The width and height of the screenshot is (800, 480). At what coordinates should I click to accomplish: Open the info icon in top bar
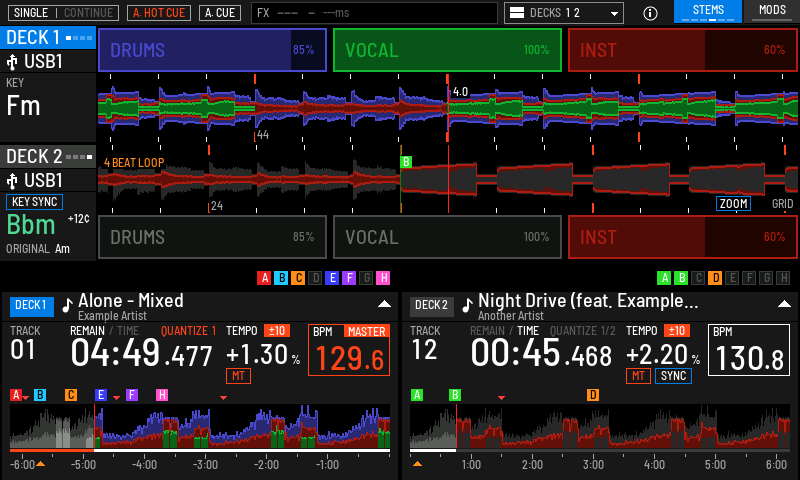click(x=650, y=13)
